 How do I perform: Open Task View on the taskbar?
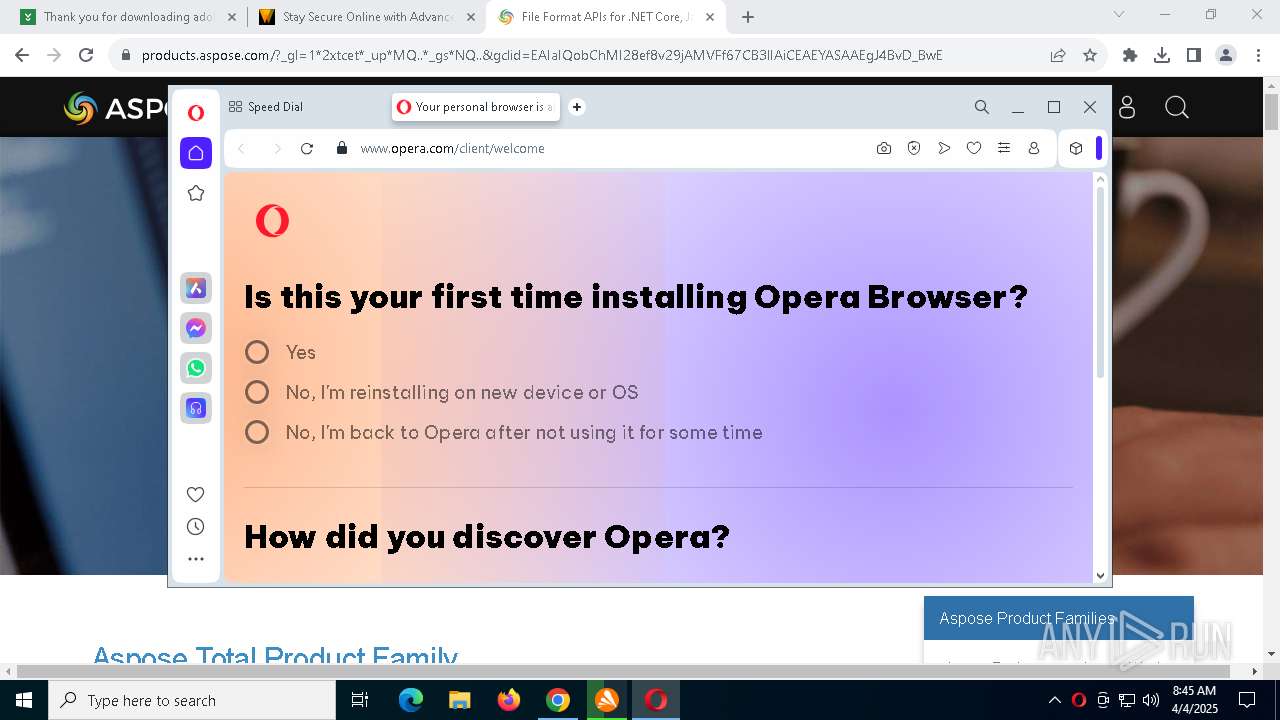coord(360,700)
